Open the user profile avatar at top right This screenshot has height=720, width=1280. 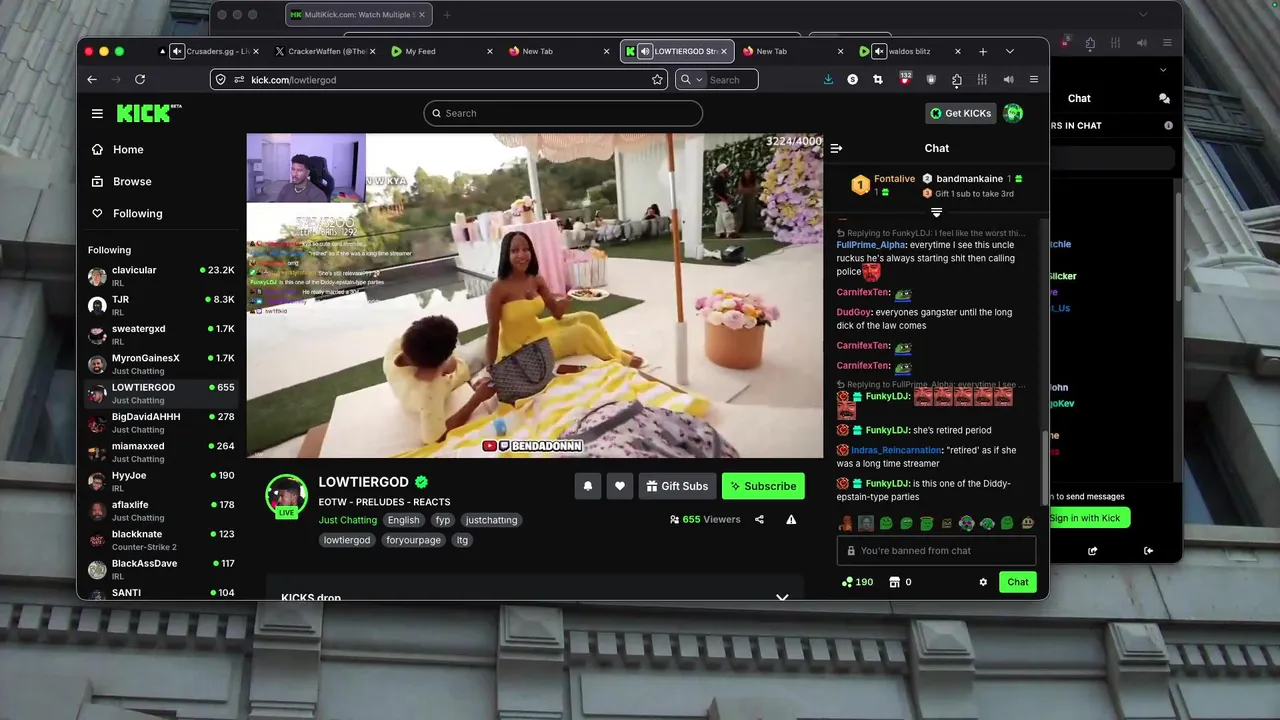point(1013,113)
